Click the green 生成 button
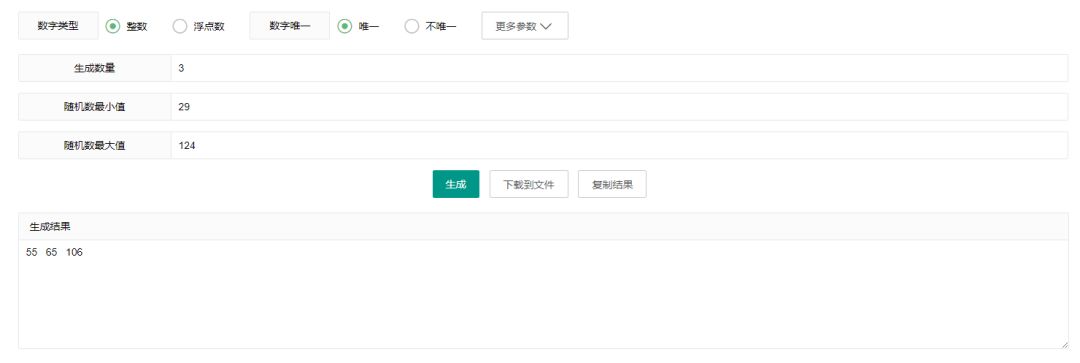Screen dimensions: 1080x363 click(456, 184)
